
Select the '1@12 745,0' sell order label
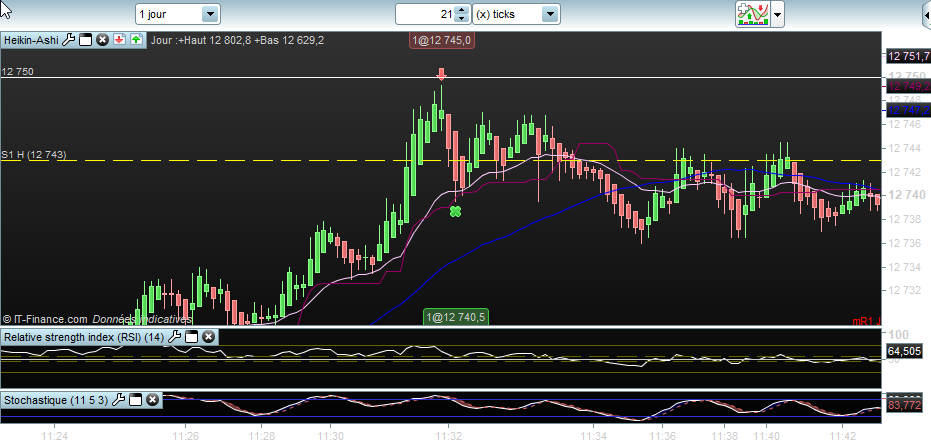point(442,40)
